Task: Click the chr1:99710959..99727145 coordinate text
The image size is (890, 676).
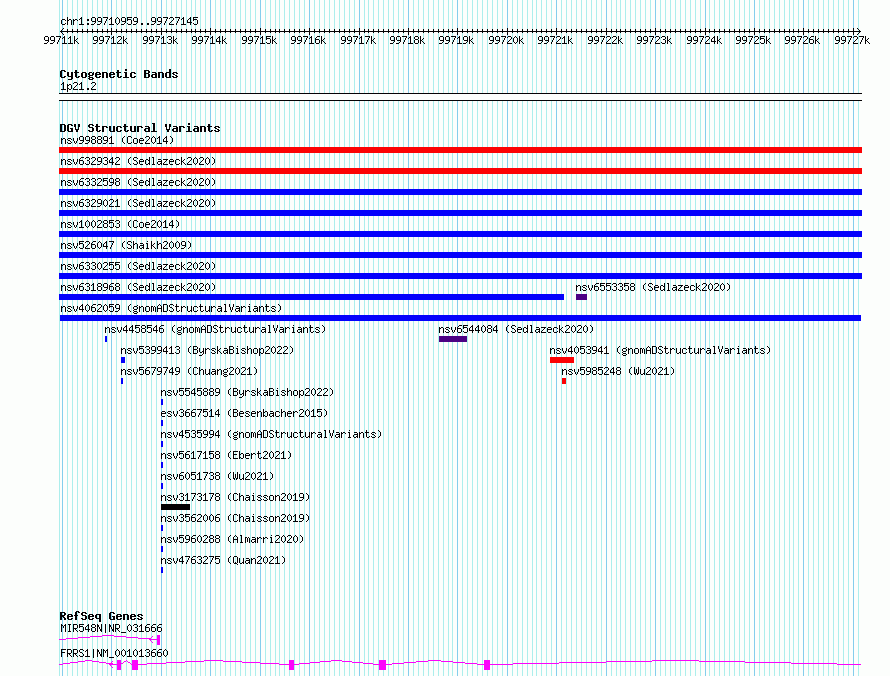Action: point(129,22)
